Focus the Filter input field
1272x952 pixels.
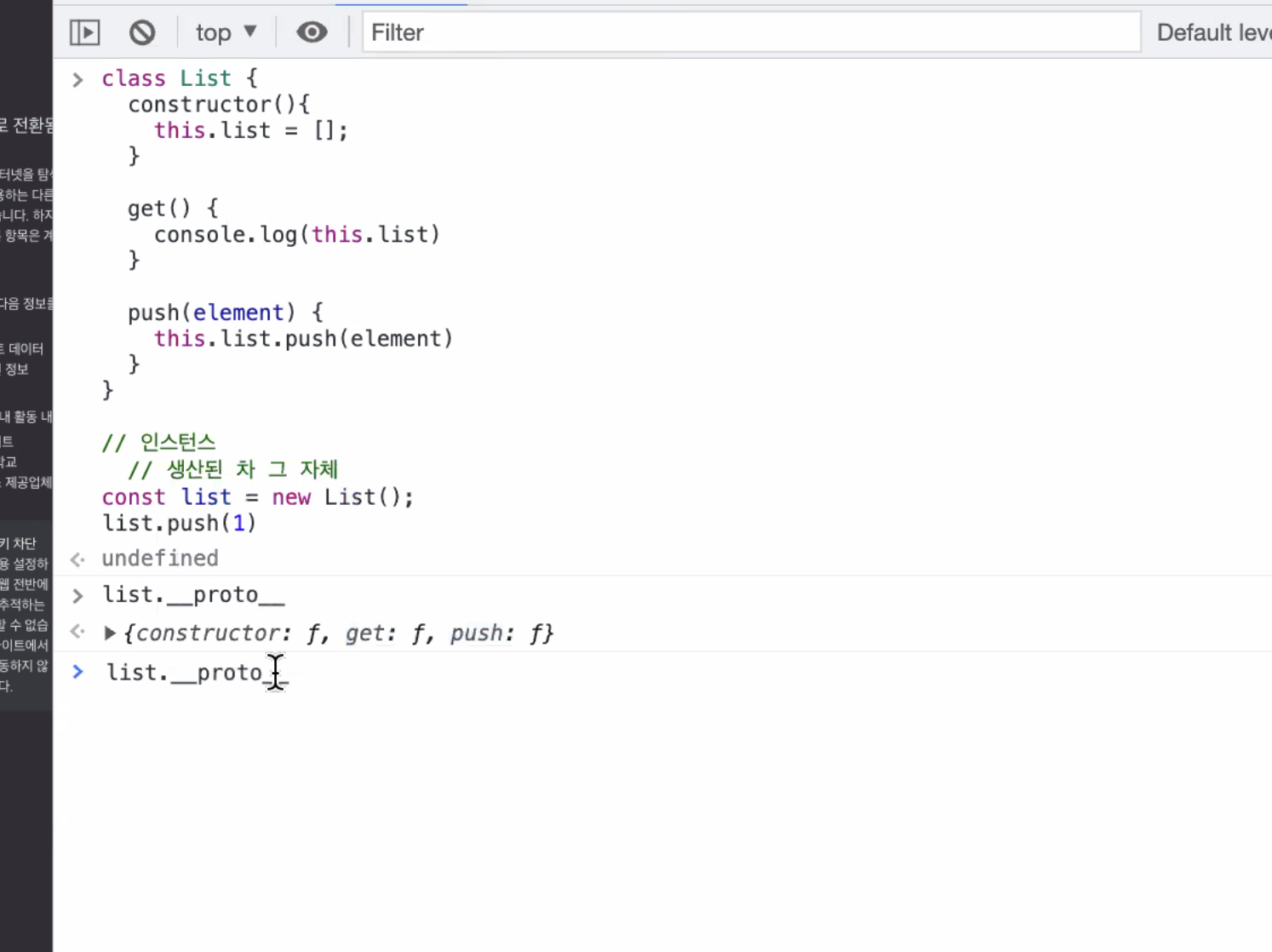coord(751,32)
